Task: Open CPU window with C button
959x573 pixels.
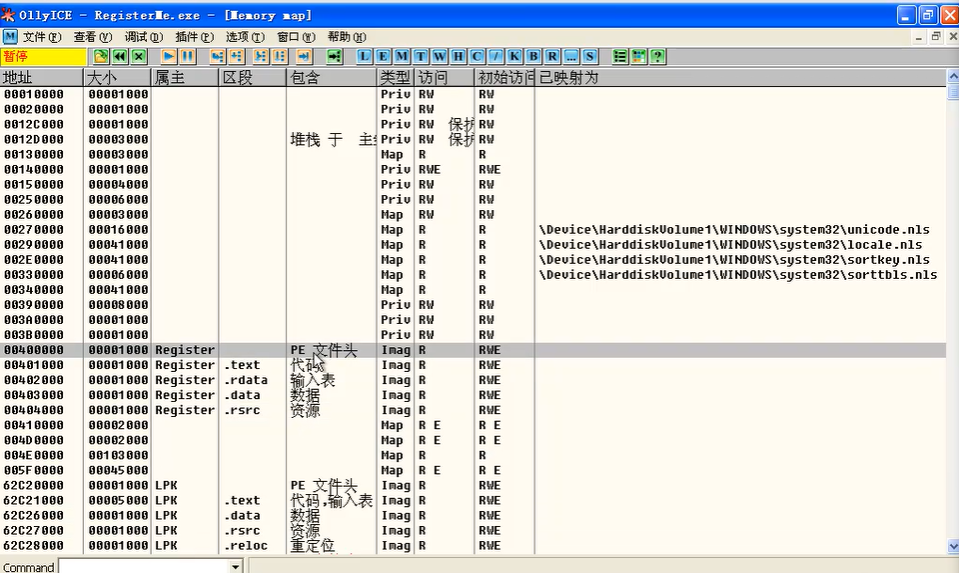Action: 477,57
